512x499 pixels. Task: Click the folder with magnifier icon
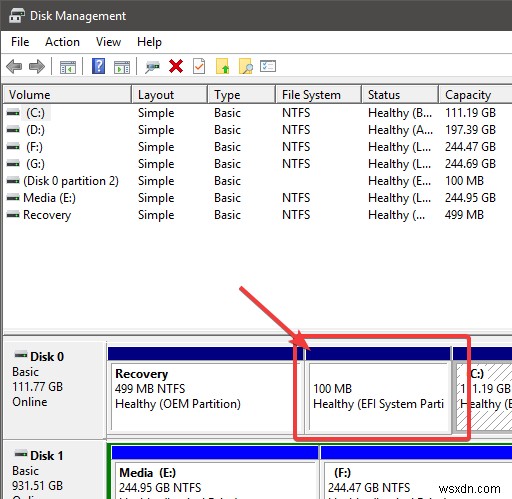(246, 66)
